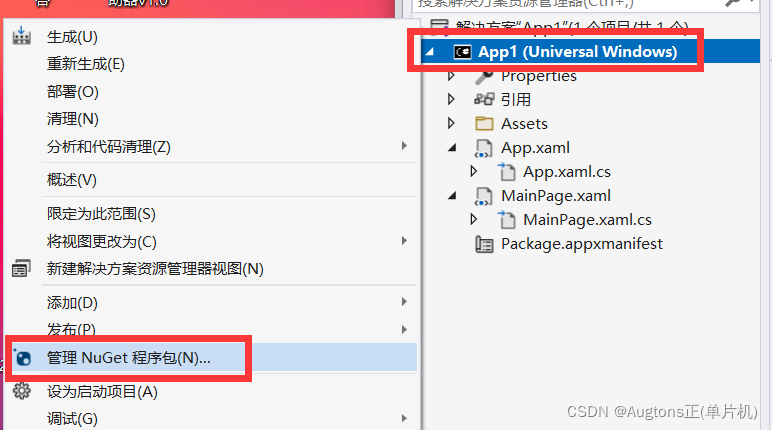Image resolution: width=772 pixels, height=430 pixels.
Task: Click submenu arrow beside 将视图更改为
Action: click(404, 241)
